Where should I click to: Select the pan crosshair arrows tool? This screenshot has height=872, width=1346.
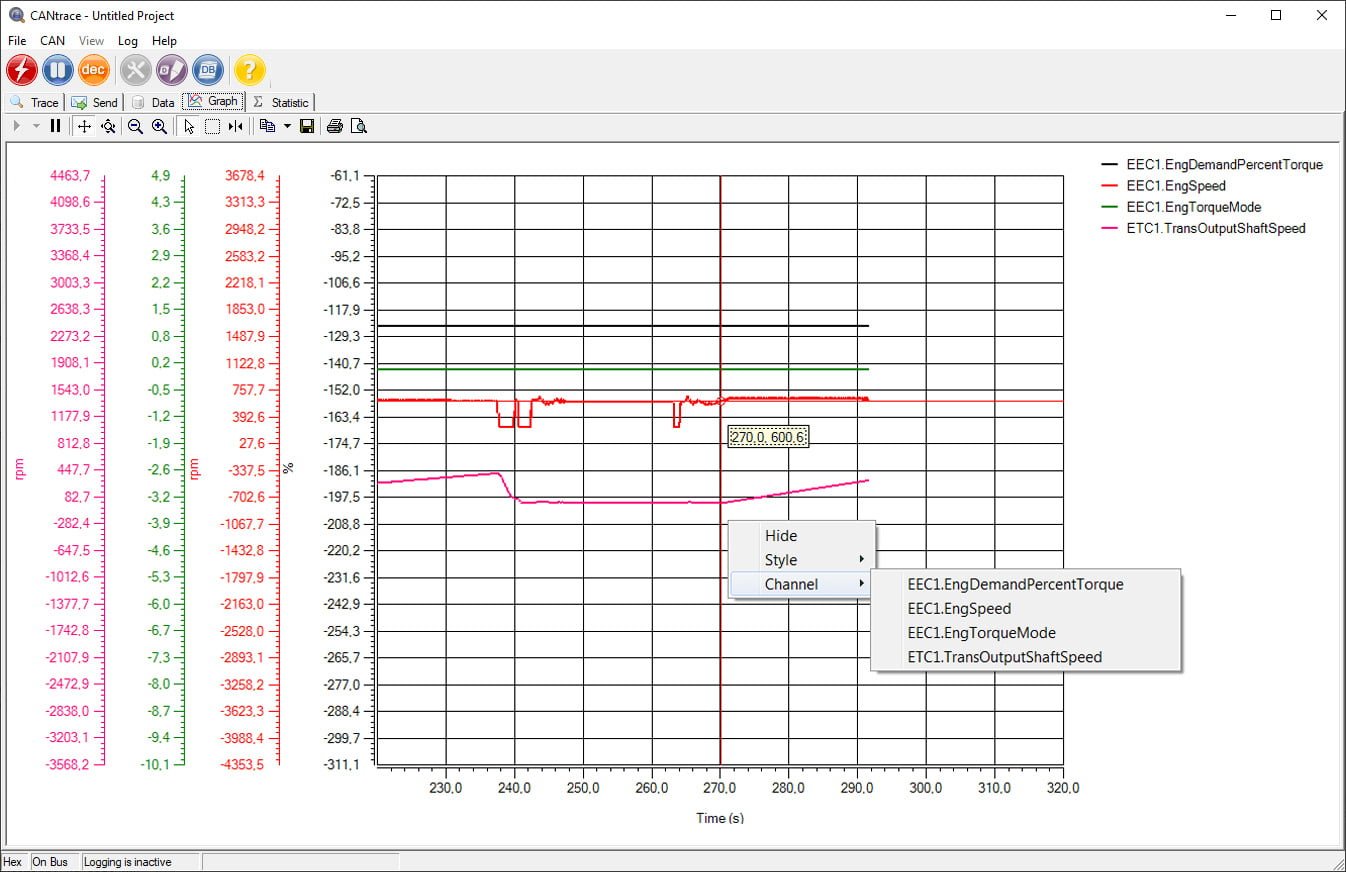click(85, 126)
